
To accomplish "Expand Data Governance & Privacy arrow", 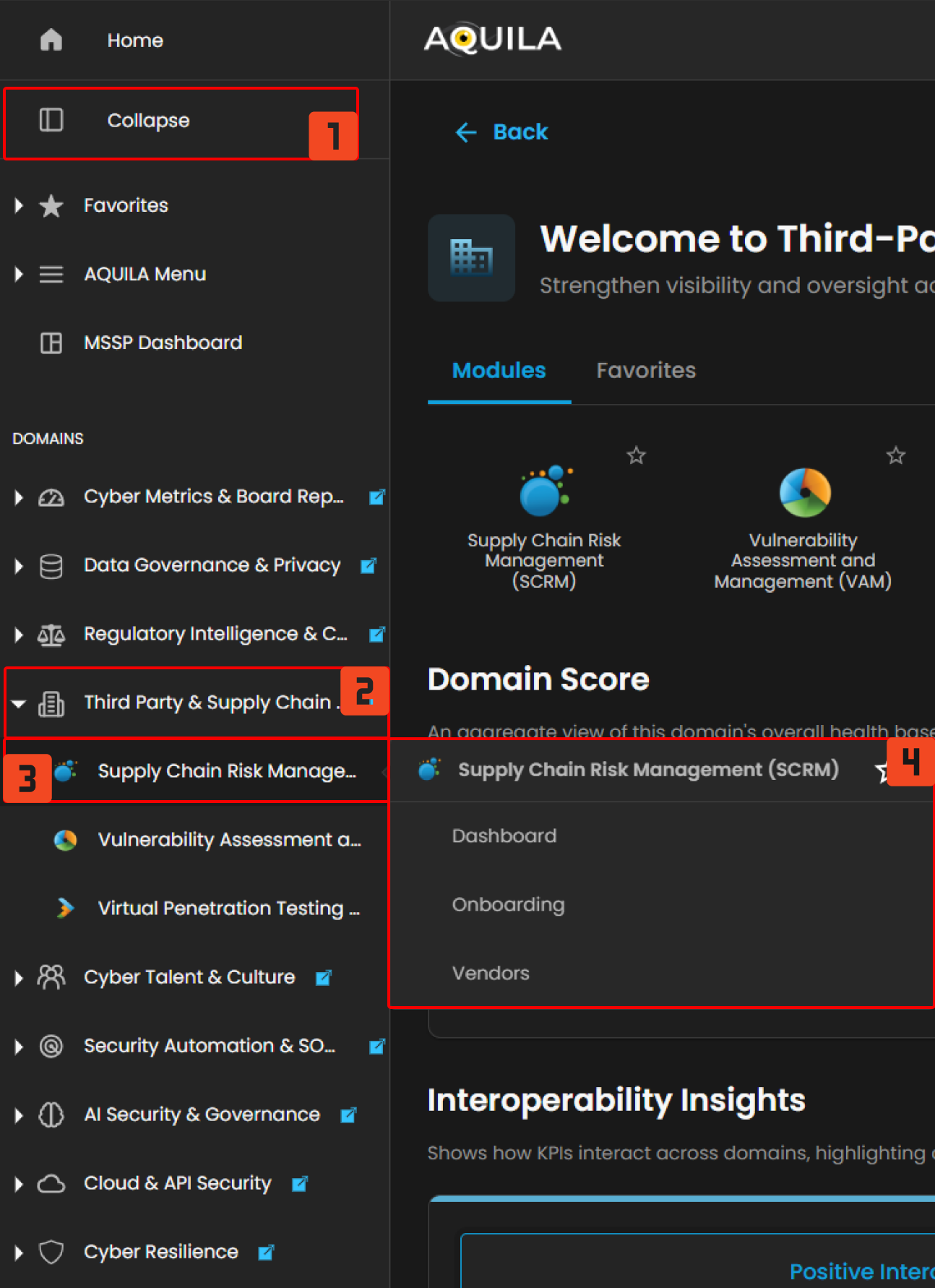I will point(19,565).
